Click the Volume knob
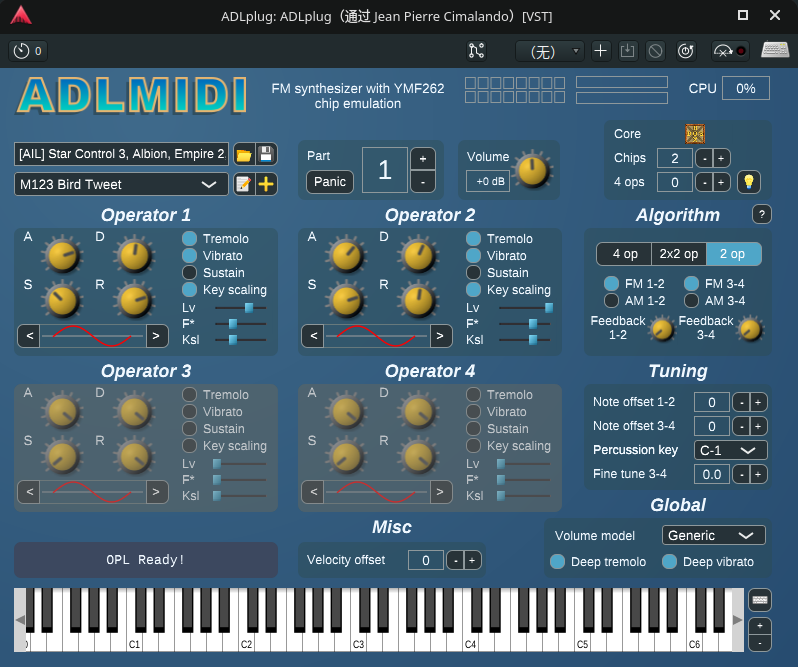This screenshot has width=798, height=667. (532, 170)
